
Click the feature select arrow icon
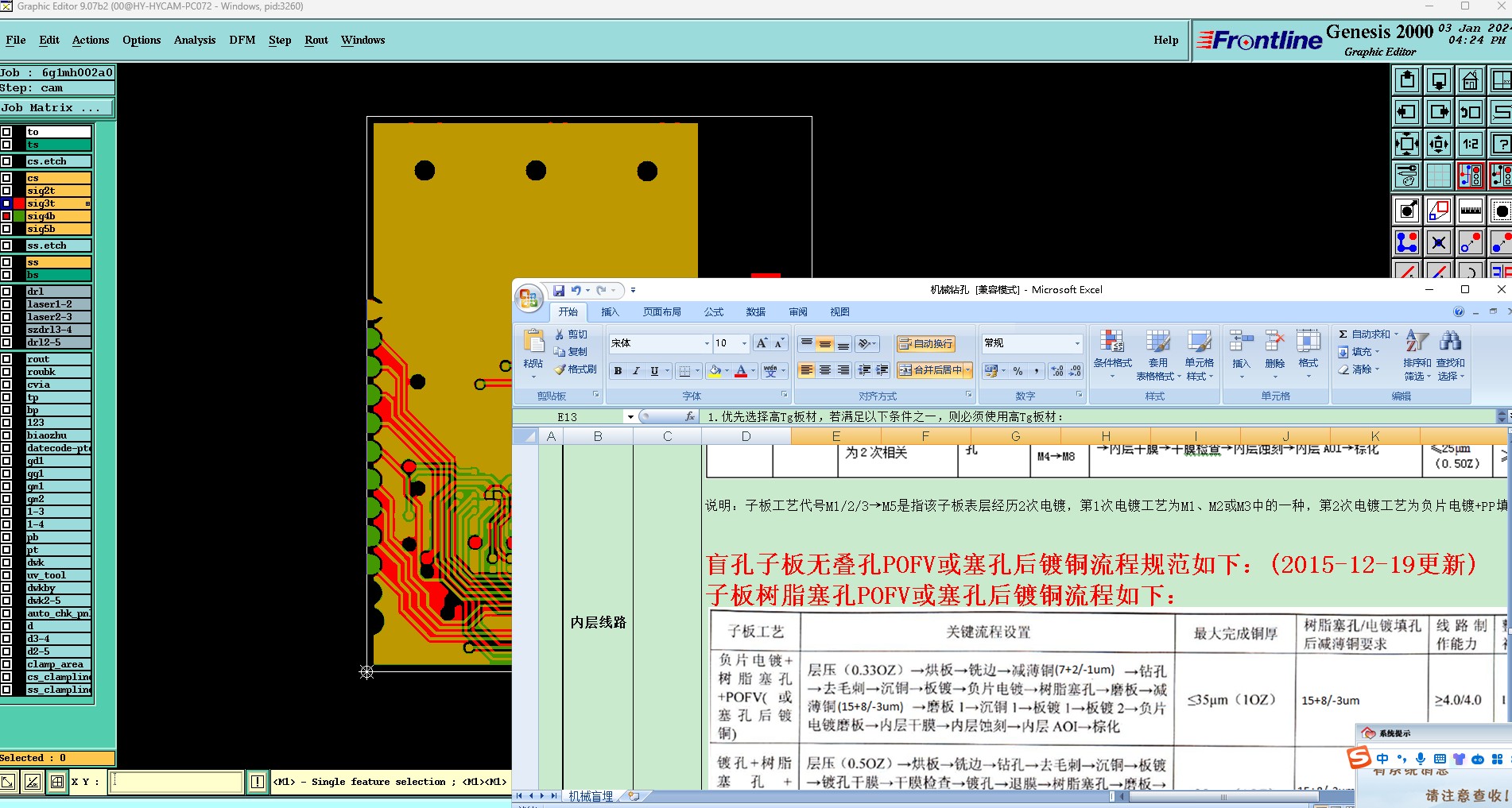click(1407, 211)
